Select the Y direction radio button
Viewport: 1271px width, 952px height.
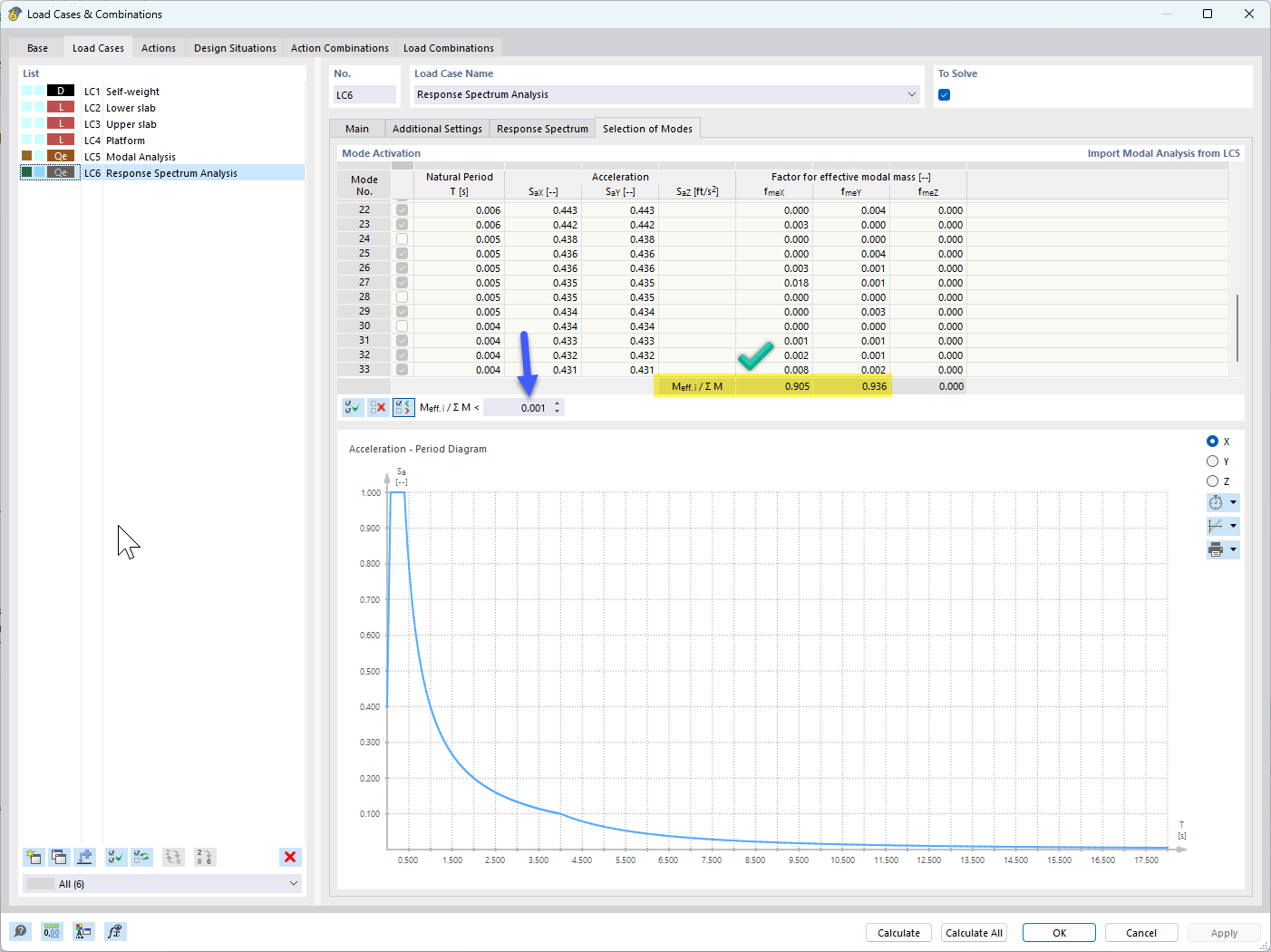coord(1212,461)
